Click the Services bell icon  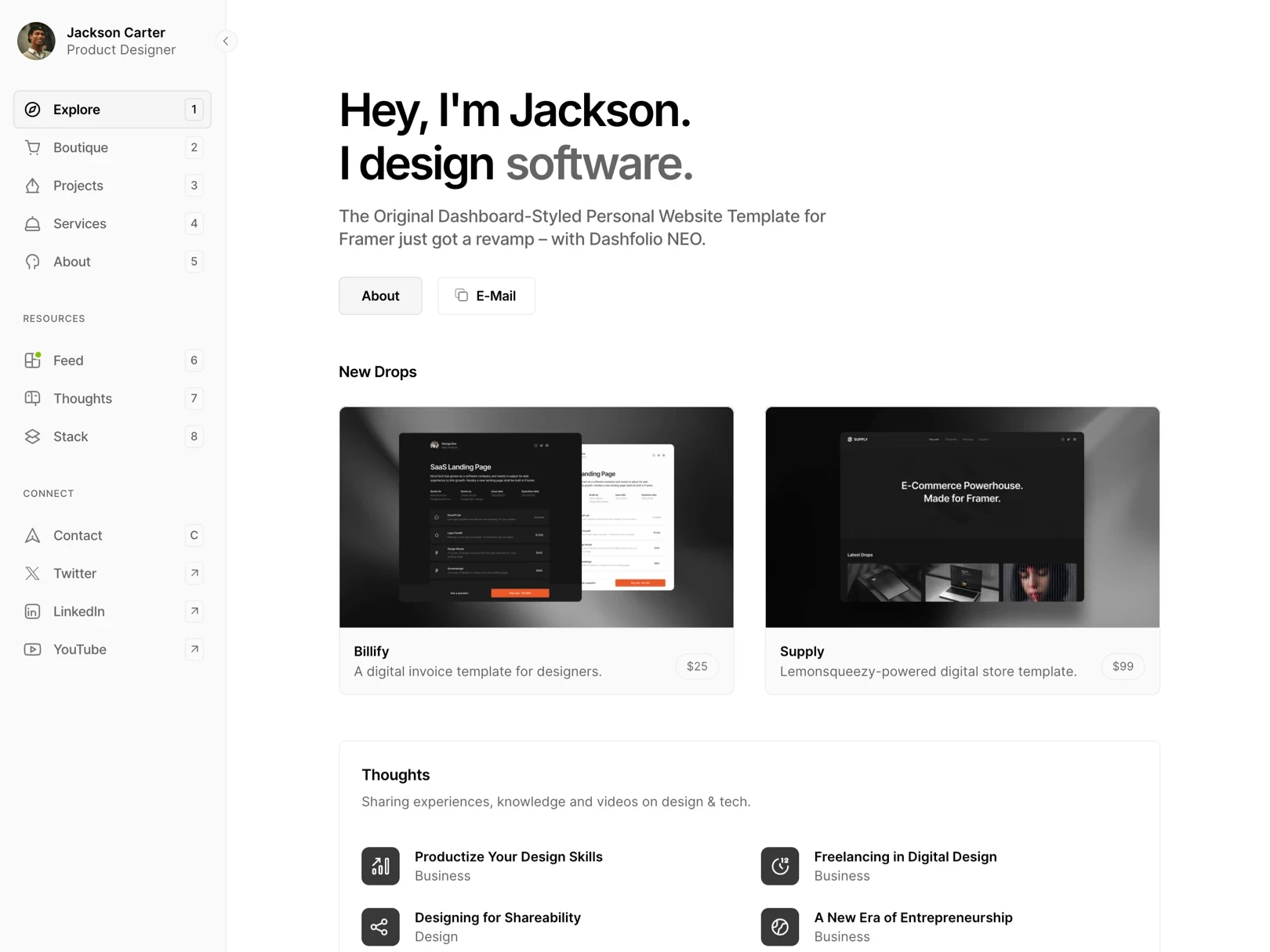pos(32,224)
